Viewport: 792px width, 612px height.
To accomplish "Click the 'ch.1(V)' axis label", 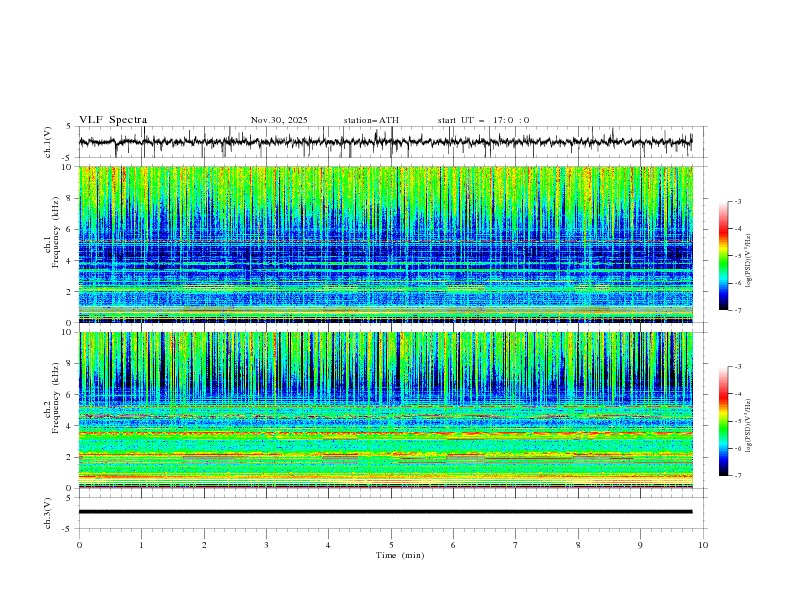I will click(x=48, y=142).
